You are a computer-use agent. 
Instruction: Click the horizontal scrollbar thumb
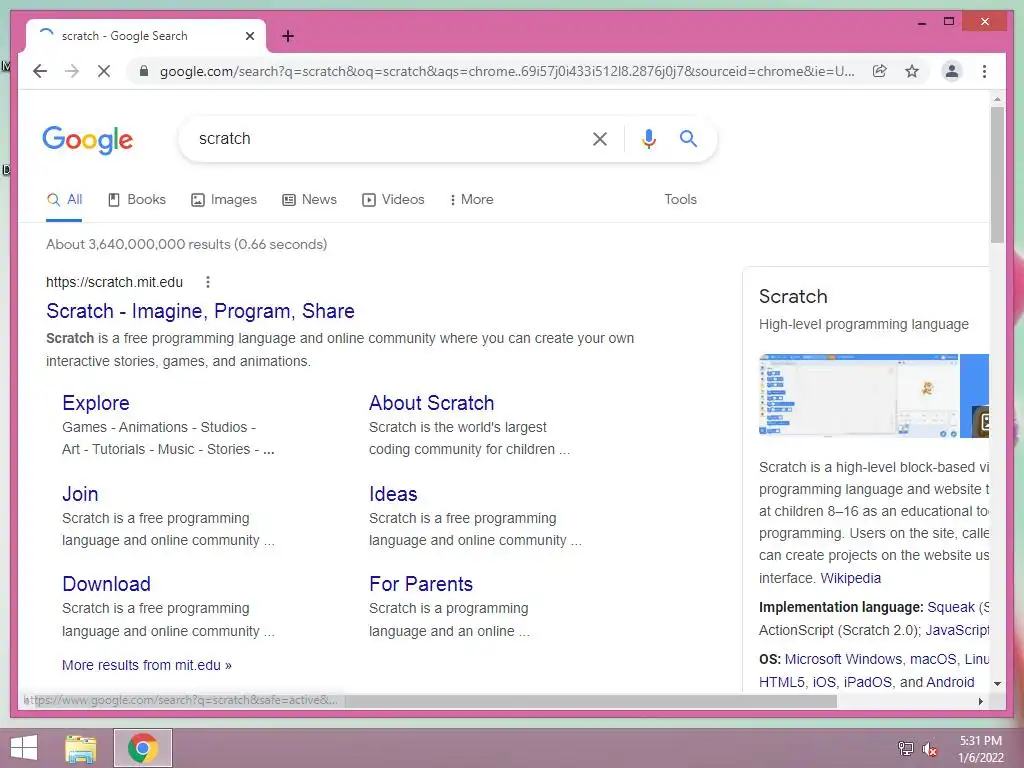[x=591, y=701]
